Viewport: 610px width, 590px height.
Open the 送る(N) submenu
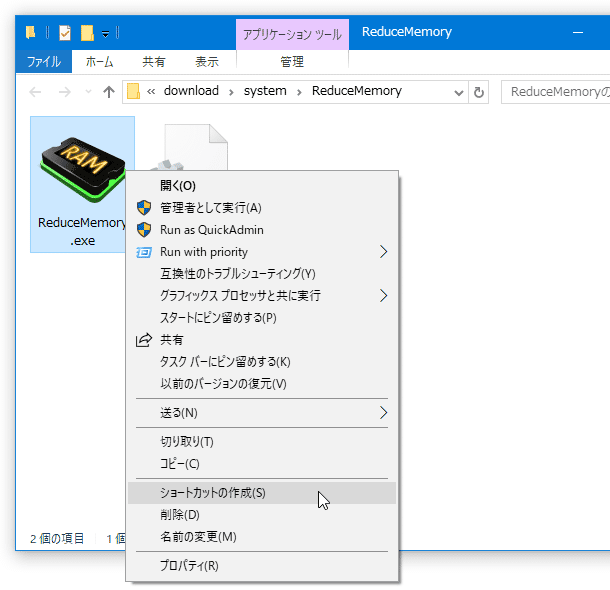tap(262, 413)
